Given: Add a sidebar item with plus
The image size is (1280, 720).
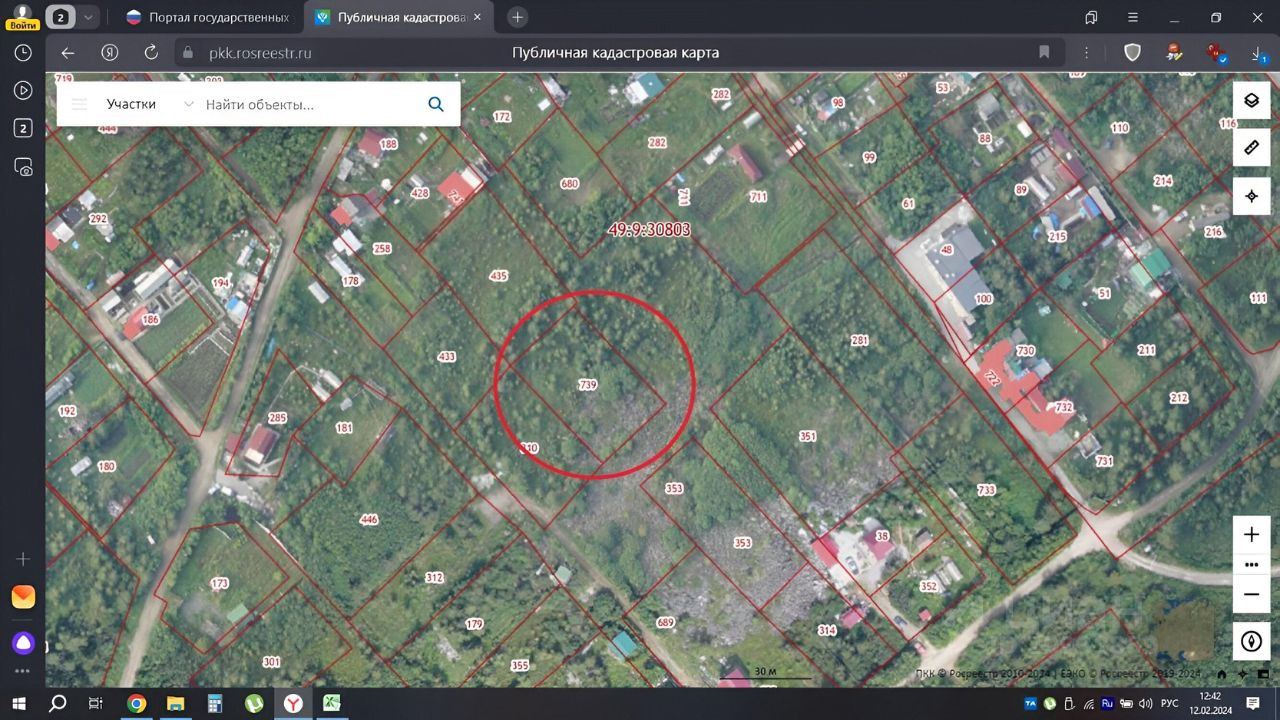Looking at the screenshot, I should click(22, 559).
